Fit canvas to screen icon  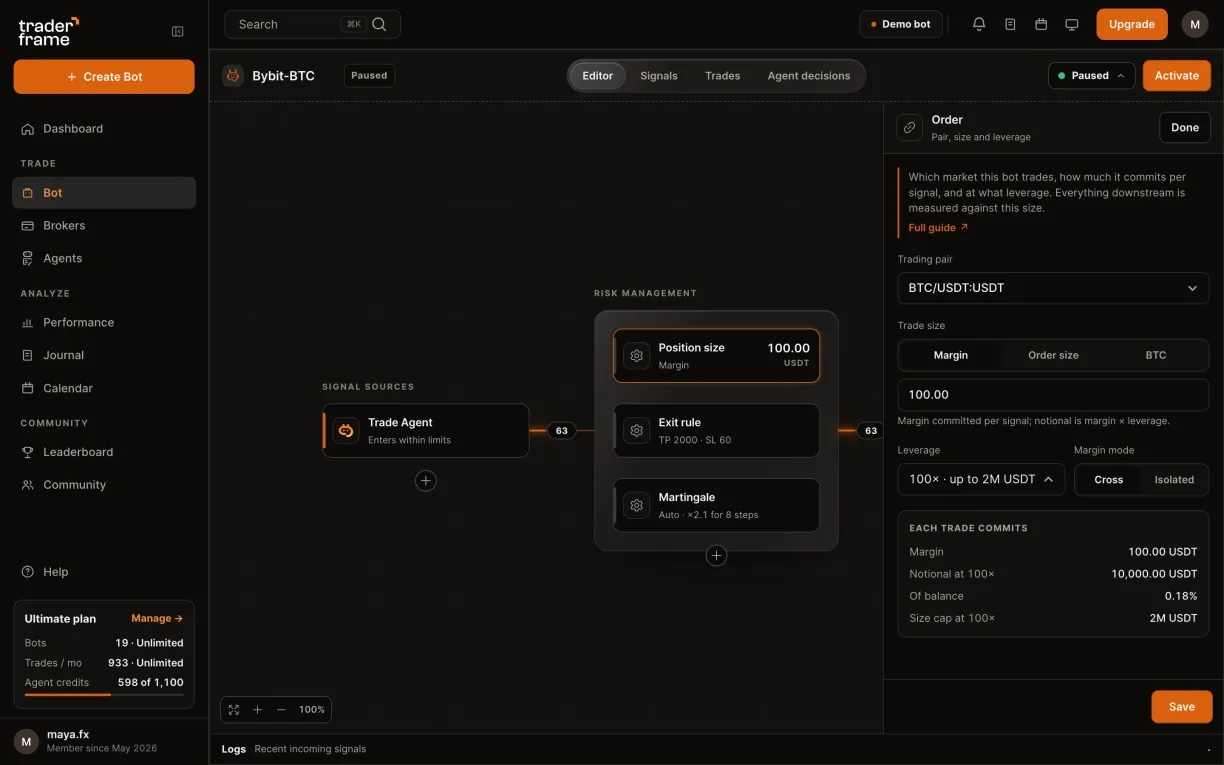[234, 709]
